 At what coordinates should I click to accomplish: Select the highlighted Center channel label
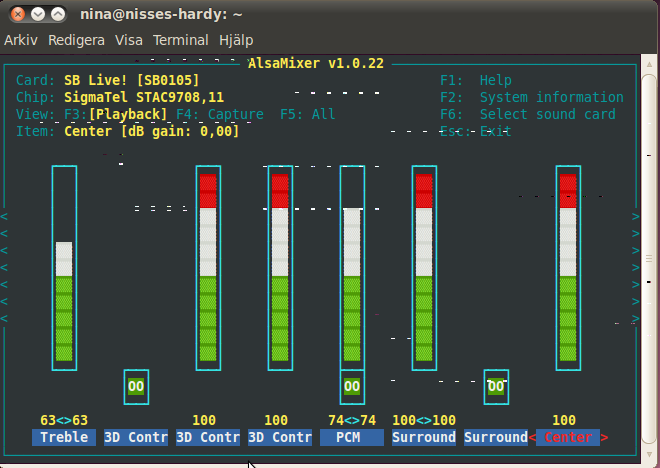568,437
